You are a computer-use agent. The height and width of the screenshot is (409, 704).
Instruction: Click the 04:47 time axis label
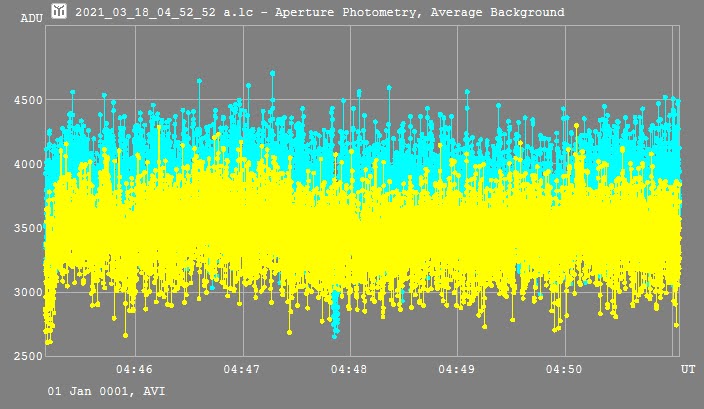[242, 369]
